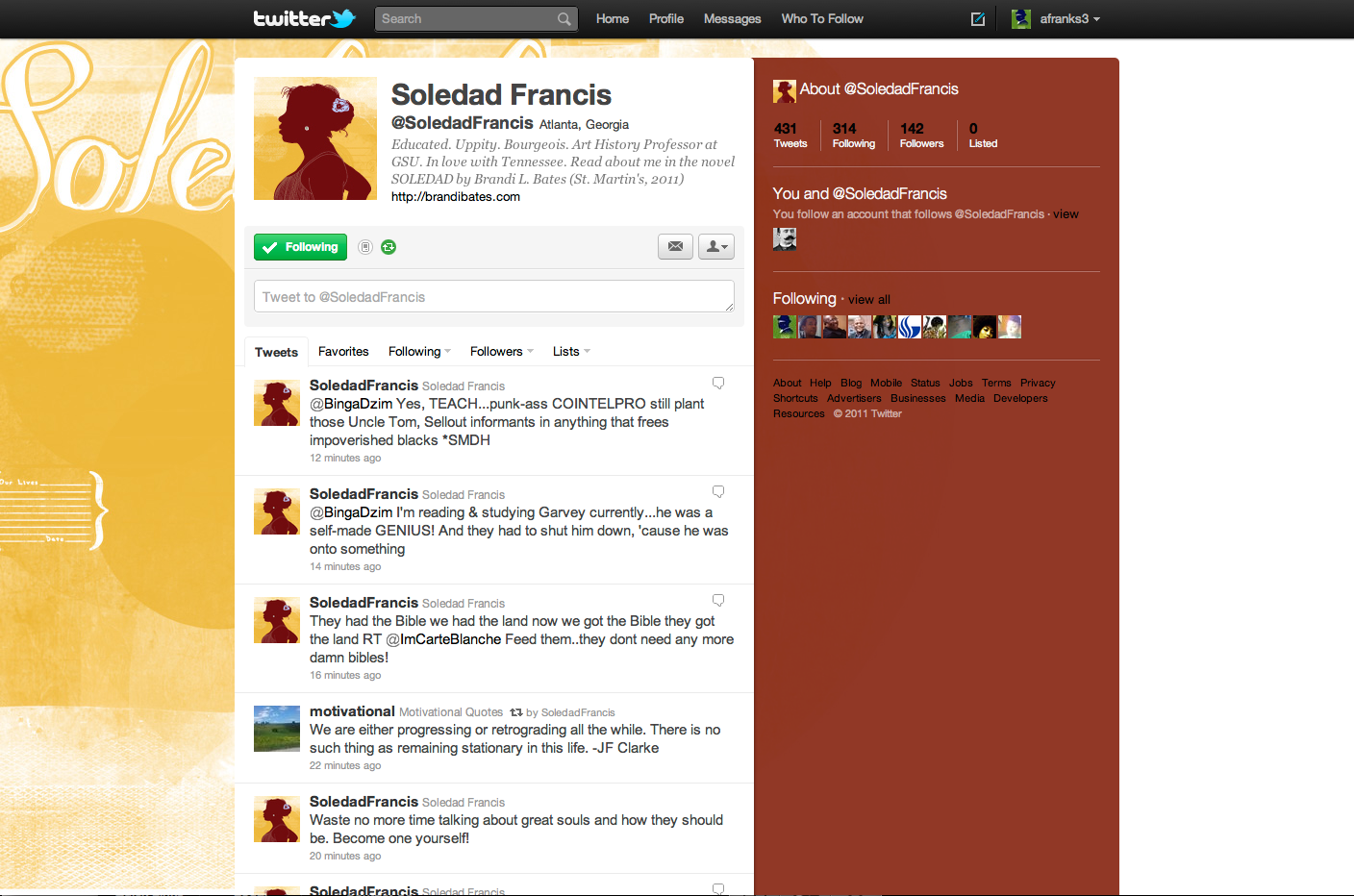1354x896 pixels.
Task: Expand the Lists tab dropdown
Action: click(571, 352)
